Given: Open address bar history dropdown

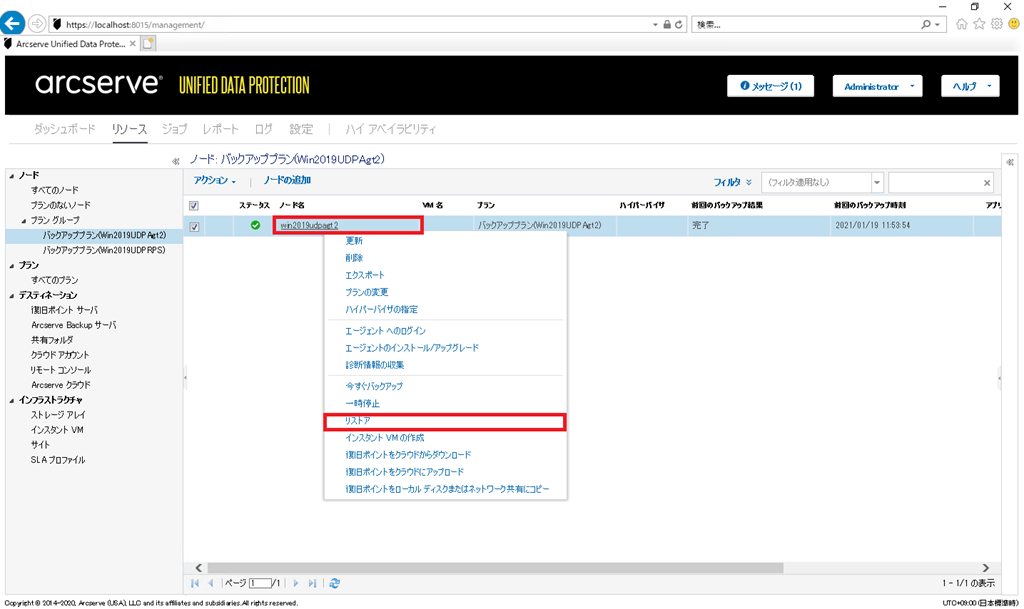Looking at the screenshot, I should tap(655, 25).
